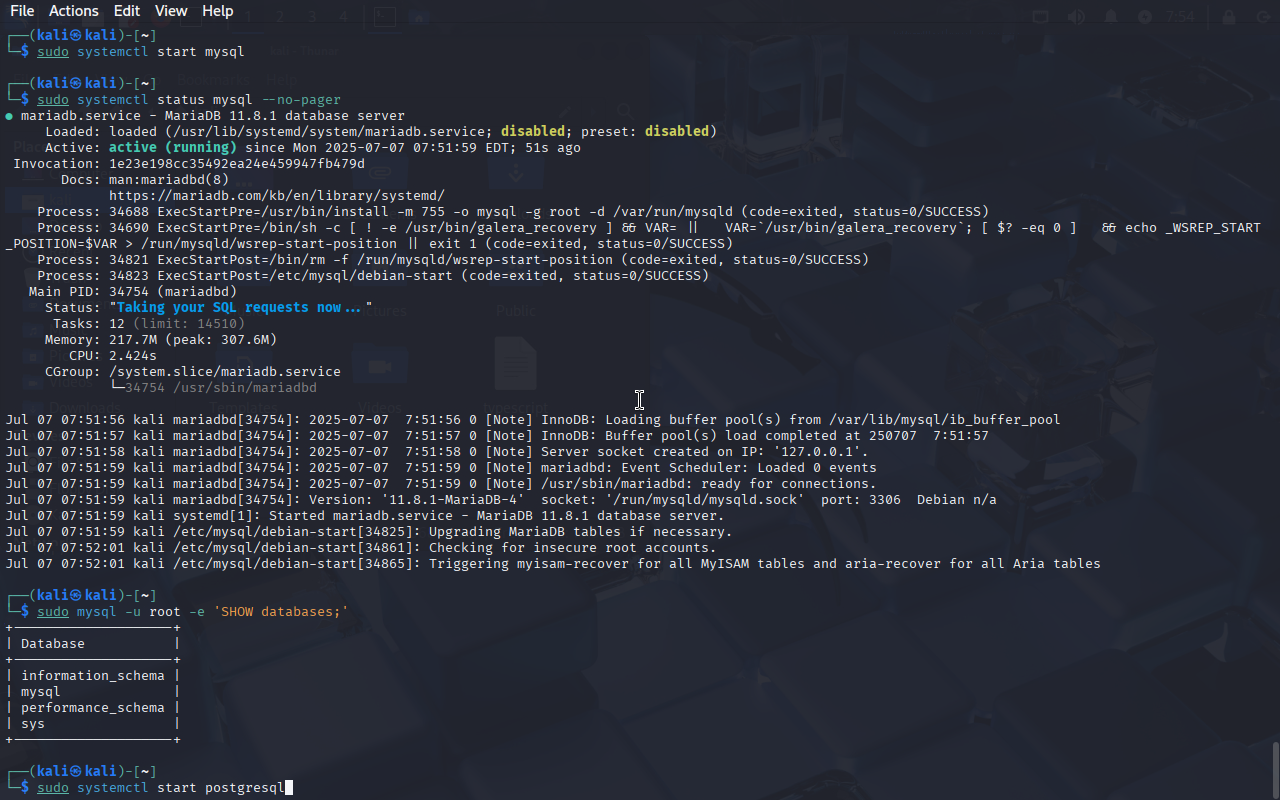Click the '/system.slice/mariadb.service' CGroup path
1280x800 pixels.
coord(224,372)
